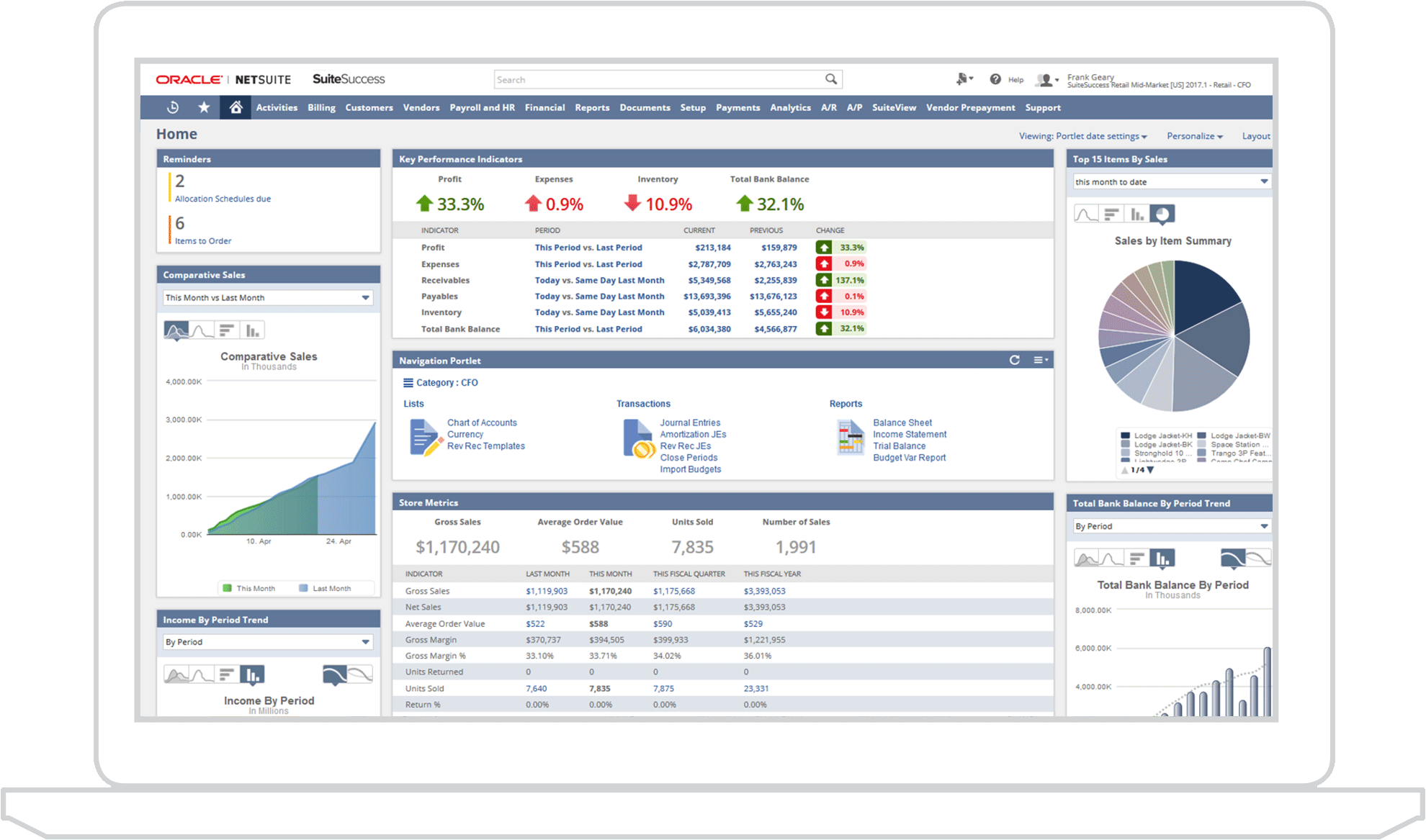
Task: Expand the Personalize dropdown
Action: (x=1195, y=136)
